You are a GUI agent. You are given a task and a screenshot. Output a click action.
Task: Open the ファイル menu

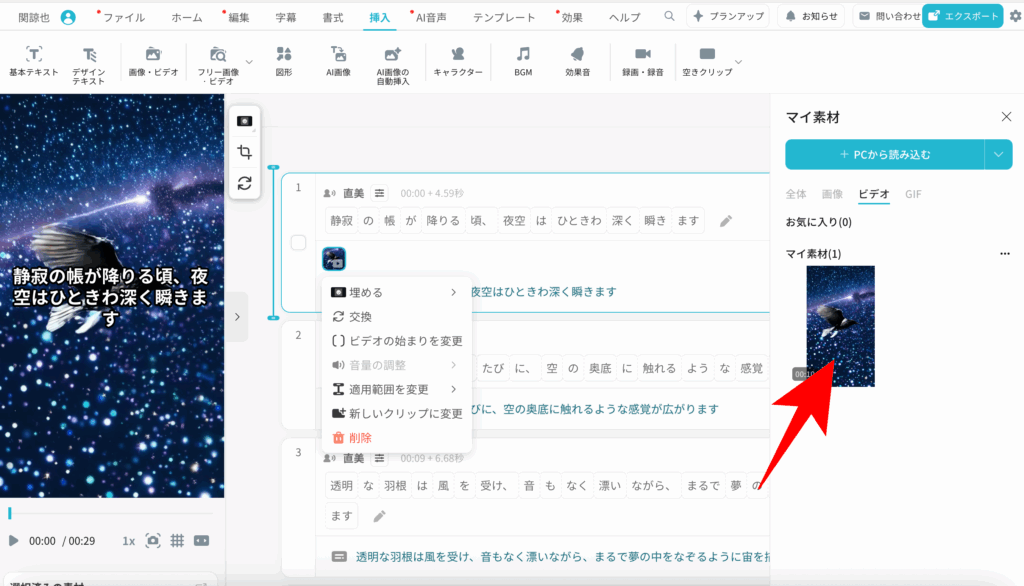[124, 18]
